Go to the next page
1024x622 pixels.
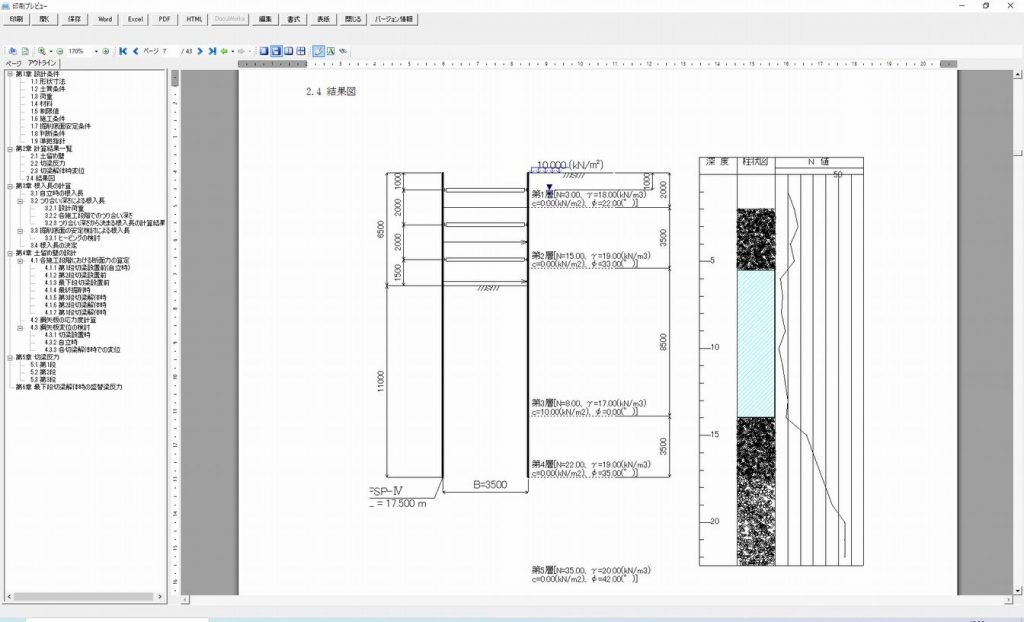tap(200, 51)
